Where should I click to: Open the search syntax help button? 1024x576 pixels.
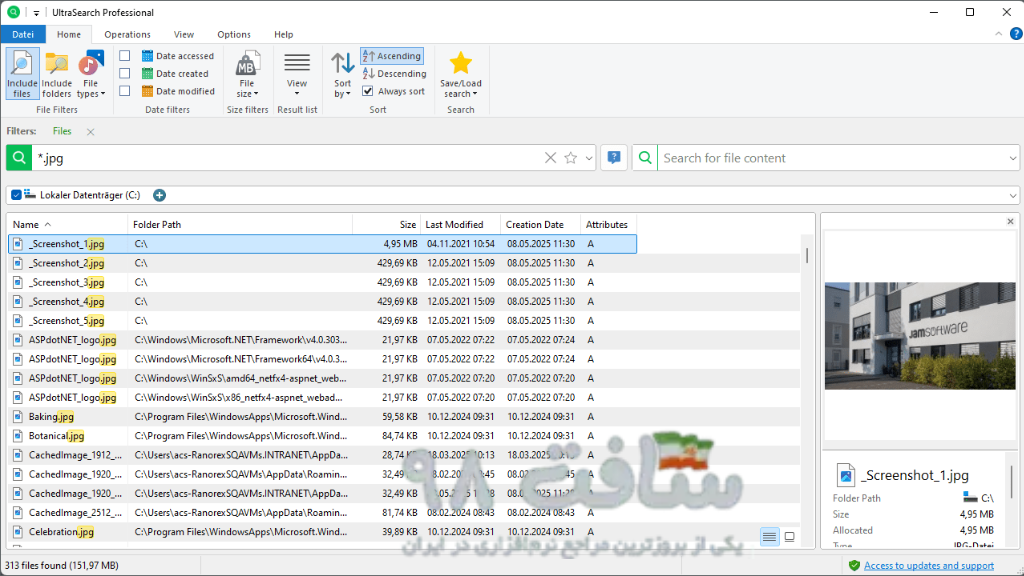pyautogui.click(x=614, y=158)
